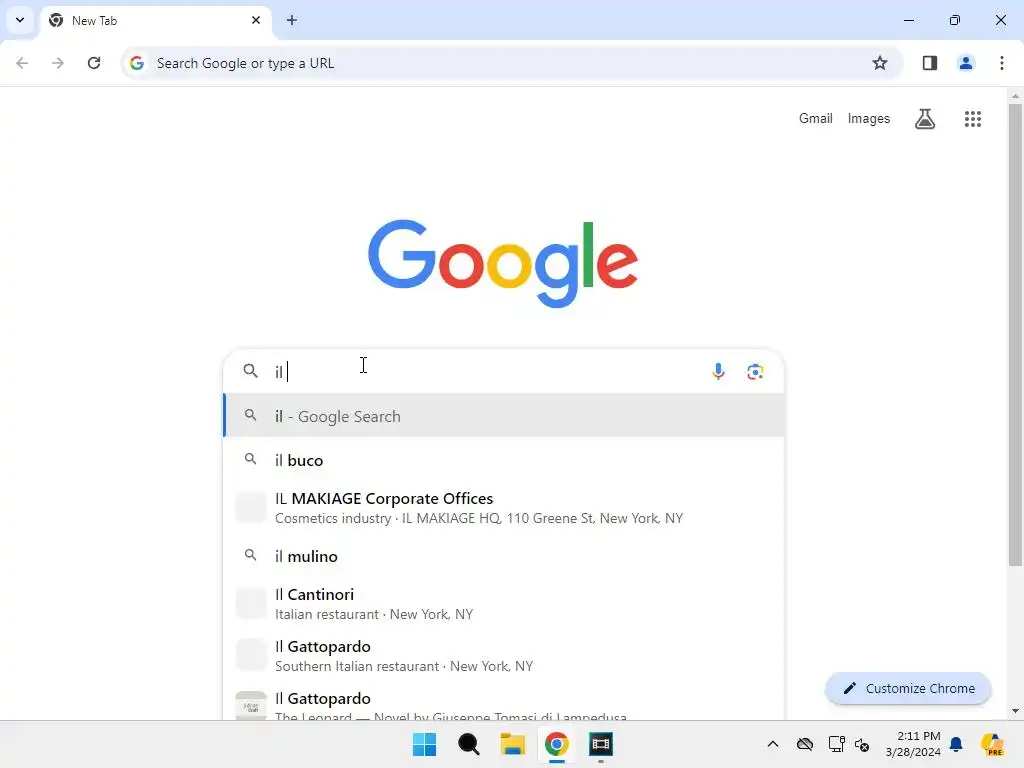
Task: Open the Chrome side panel
Action: (929, 63)
